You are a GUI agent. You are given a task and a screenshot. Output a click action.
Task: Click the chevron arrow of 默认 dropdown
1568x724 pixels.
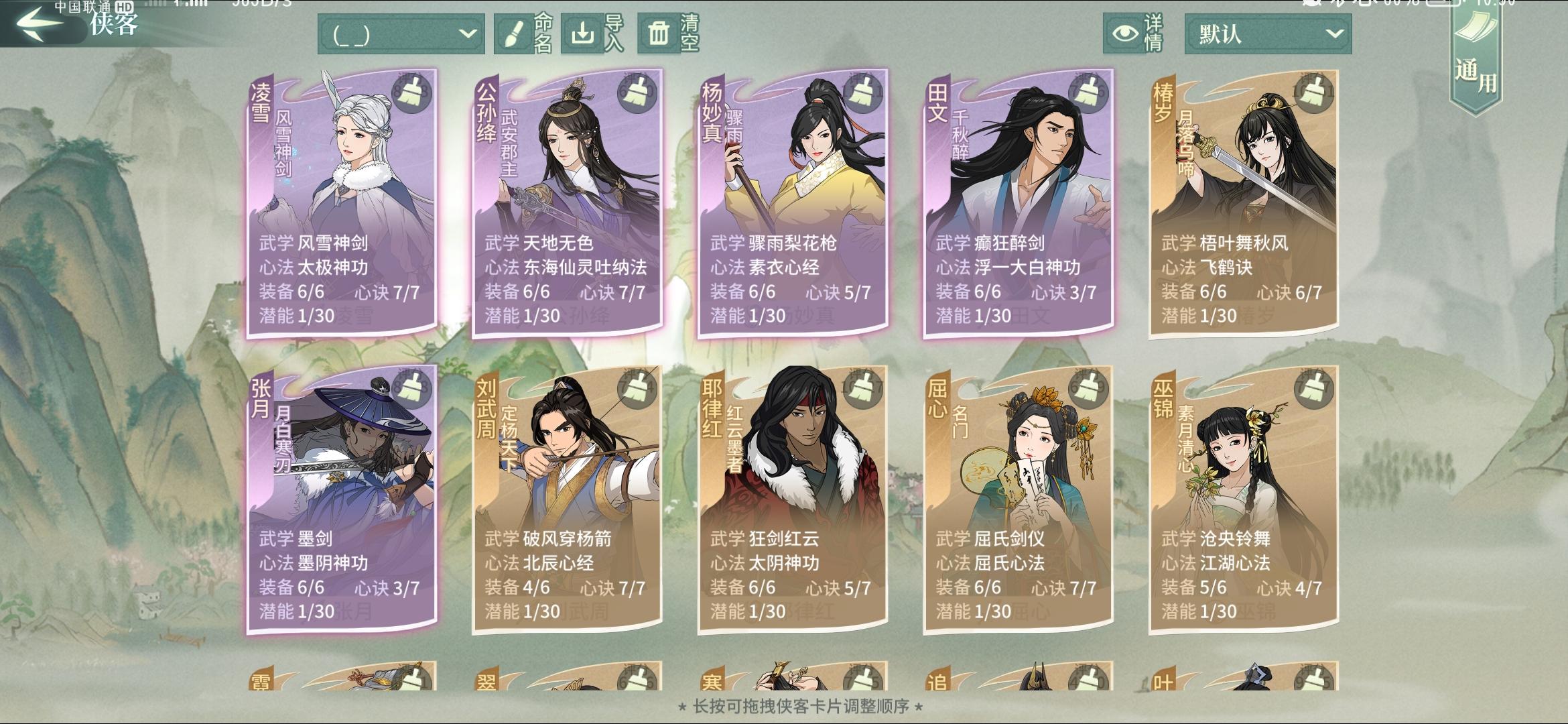coord(1333,34)
